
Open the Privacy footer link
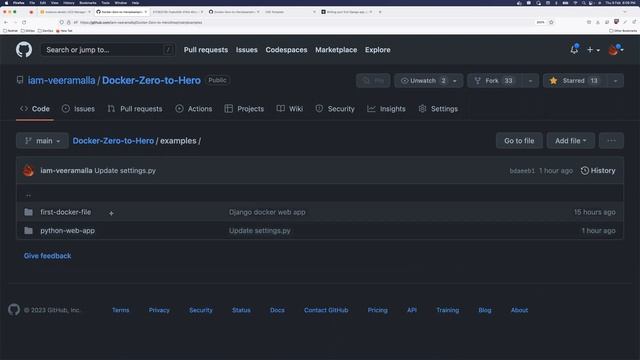click(x=159, y=310)
